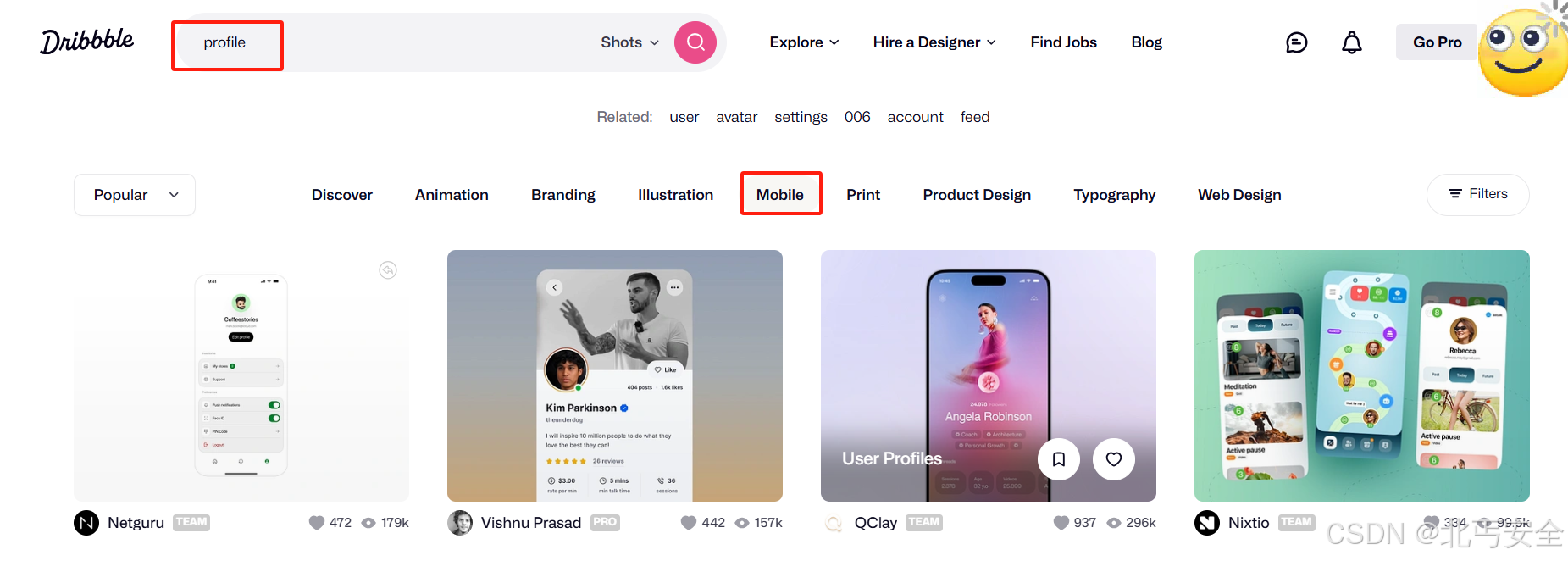
Task: Open the messages chat bubble icon
Action: point(1296,42)
